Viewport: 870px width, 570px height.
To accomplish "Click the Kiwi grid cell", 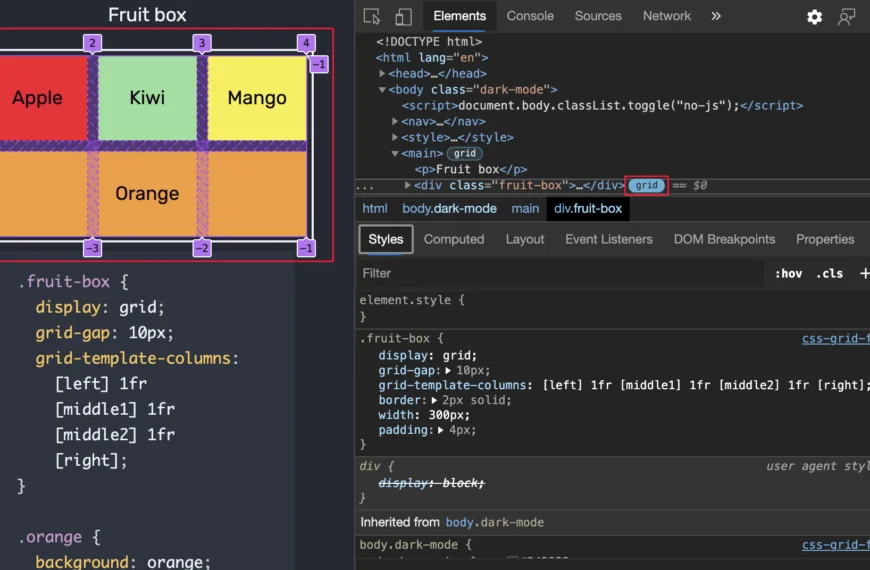I will (147, 98).
